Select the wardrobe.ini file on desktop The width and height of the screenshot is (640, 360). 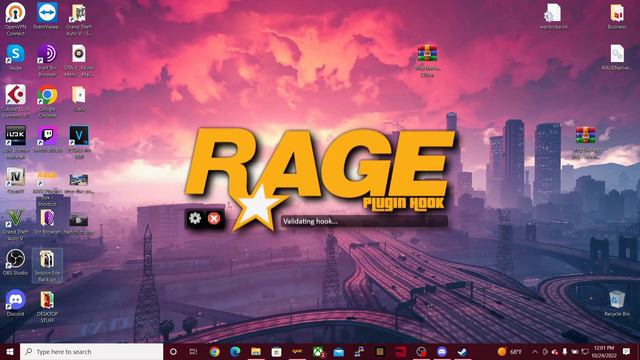pos(553,16)
